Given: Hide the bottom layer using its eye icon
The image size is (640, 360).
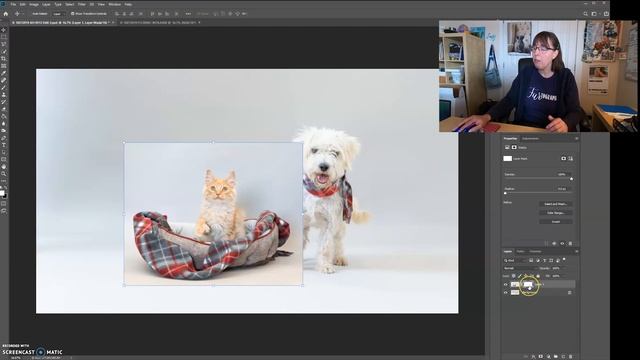Looking at the screenshot, I should pos(506,293).
